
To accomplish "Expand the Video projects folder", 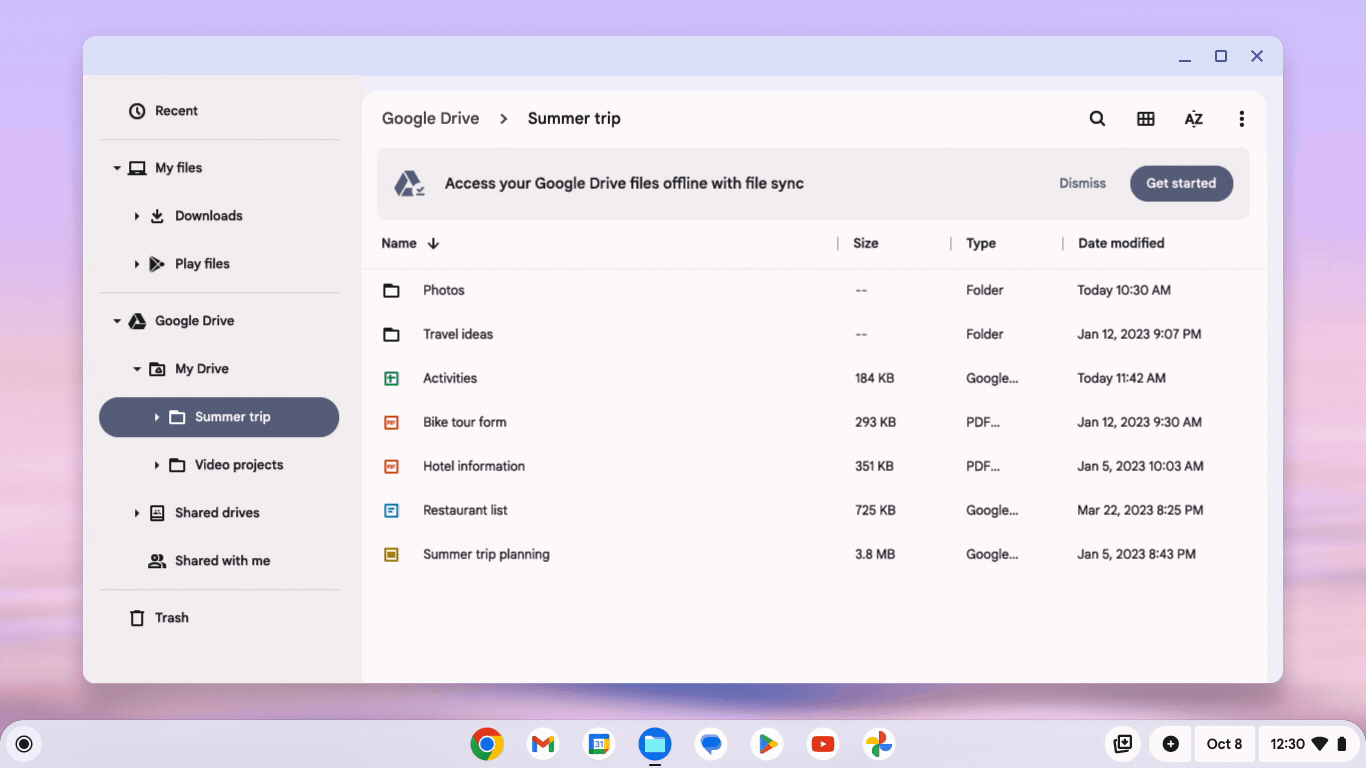I will [x=157, y=464].
